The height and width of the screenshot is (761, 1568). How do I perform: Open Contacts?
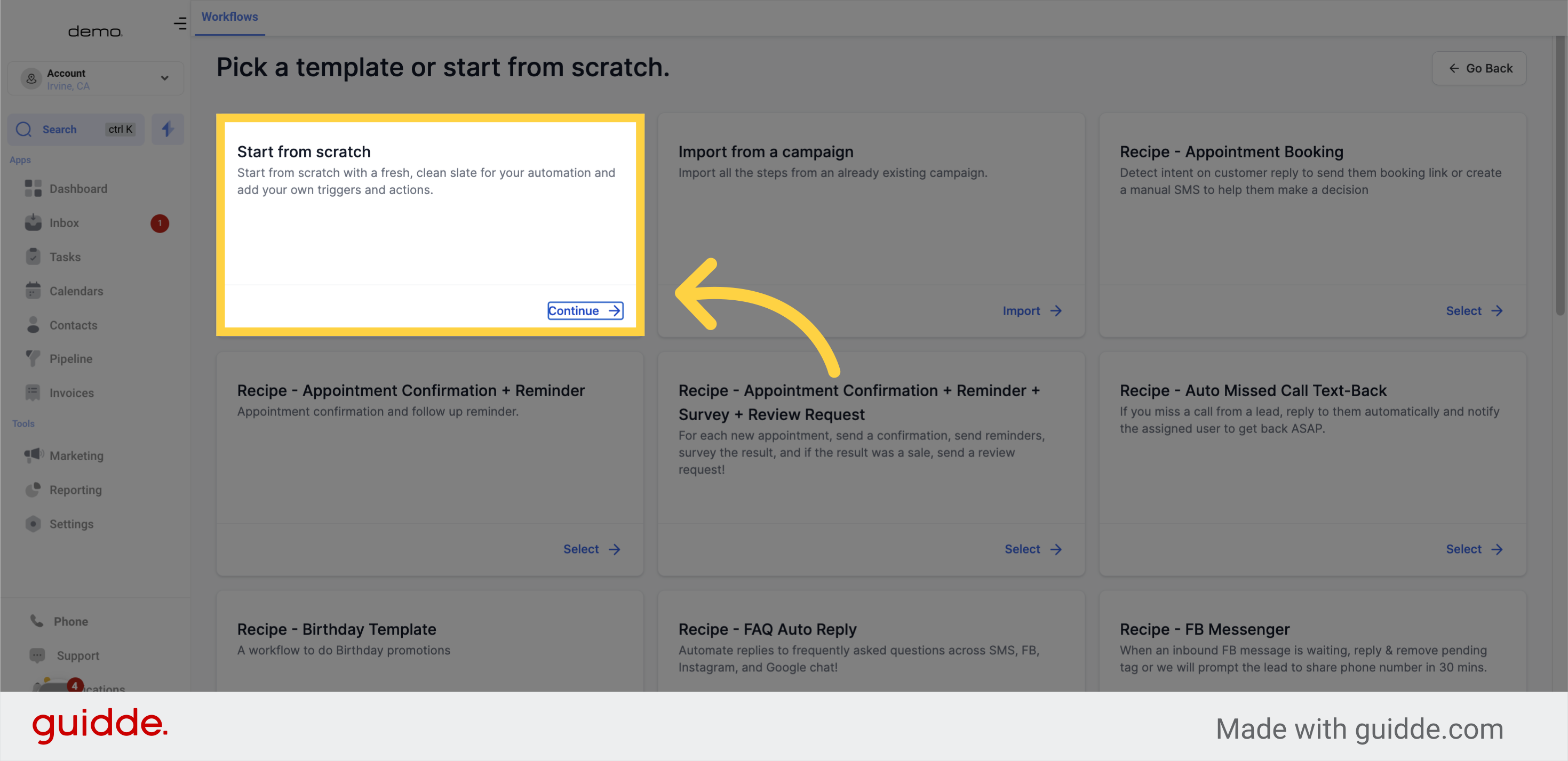coord(73,325)
